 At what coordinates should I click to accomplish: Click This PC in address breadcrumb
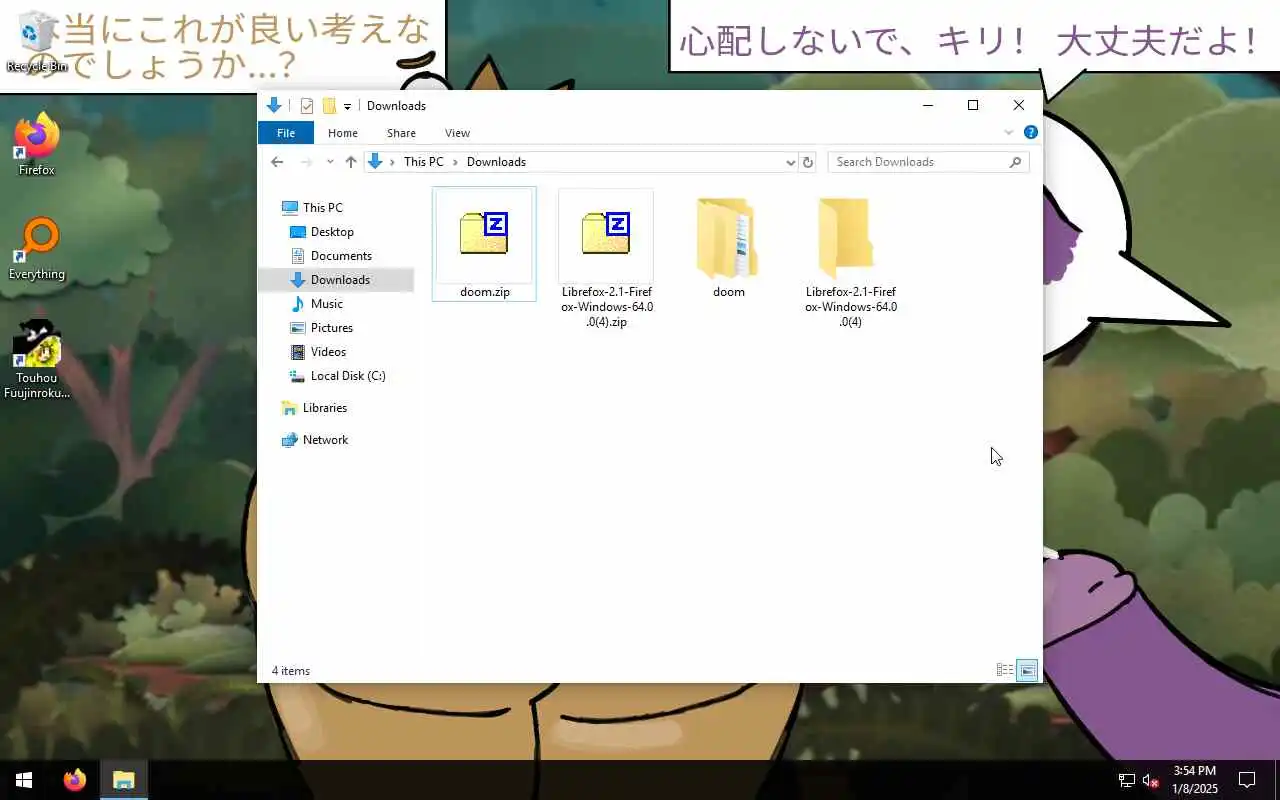pos(423,162)
